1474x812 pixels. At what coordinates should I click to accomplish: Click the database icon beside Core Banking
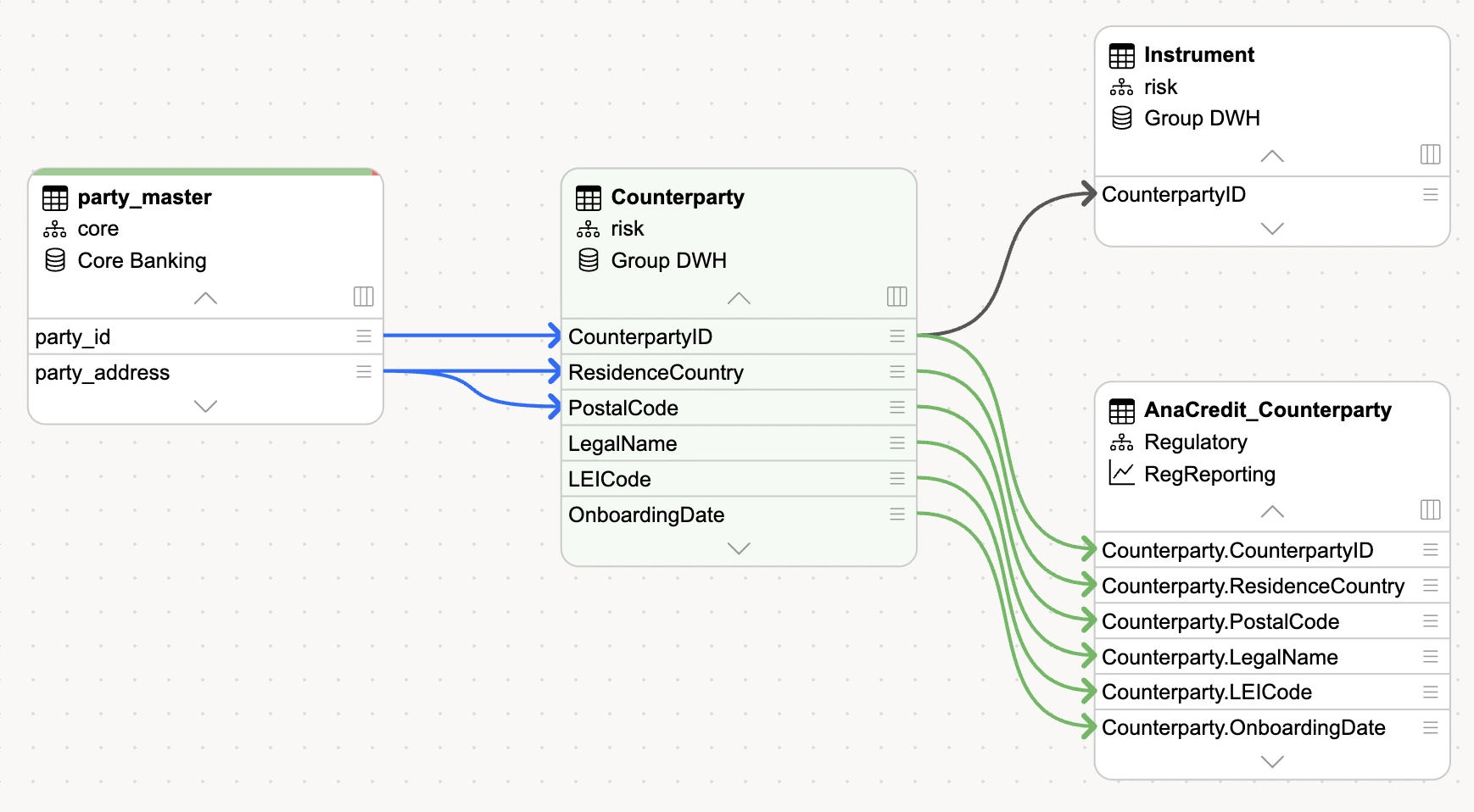coord(55,260)
